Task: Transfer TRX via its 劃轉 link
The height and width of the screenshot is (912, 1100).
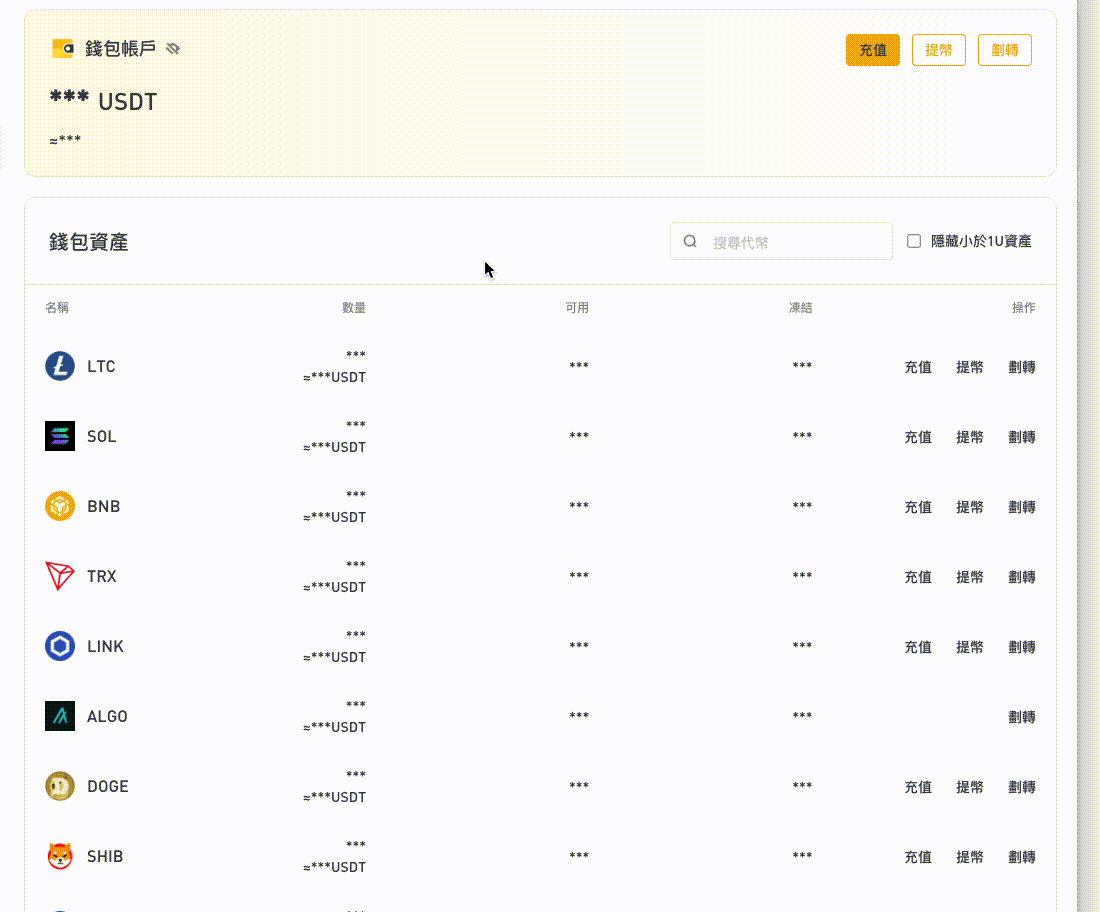Action: coord(1021,577)
